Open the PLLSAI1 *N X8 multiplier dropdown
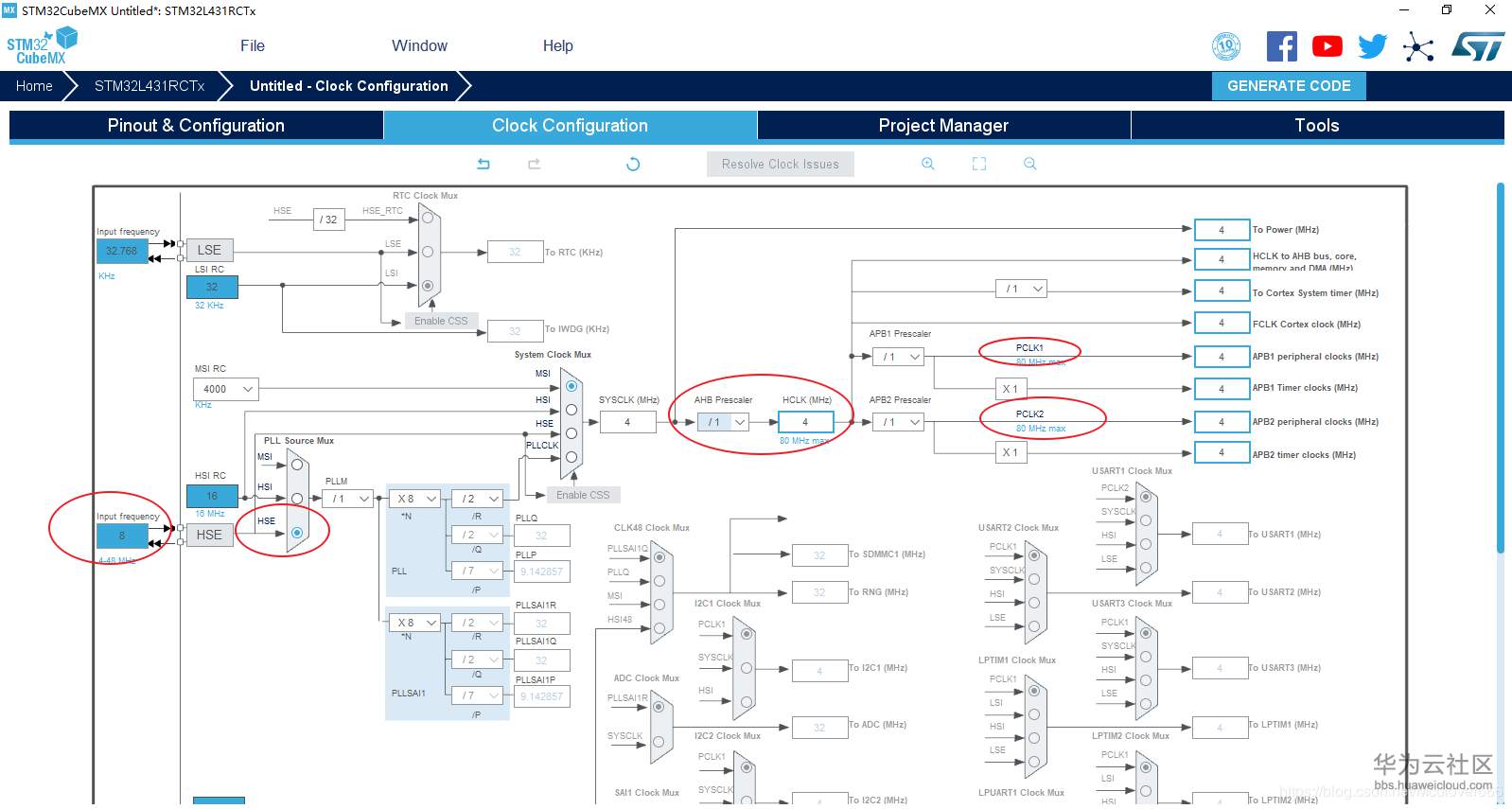Image resolution: width=1512 pixels, height=809 pixels. [x=416, y=623]
